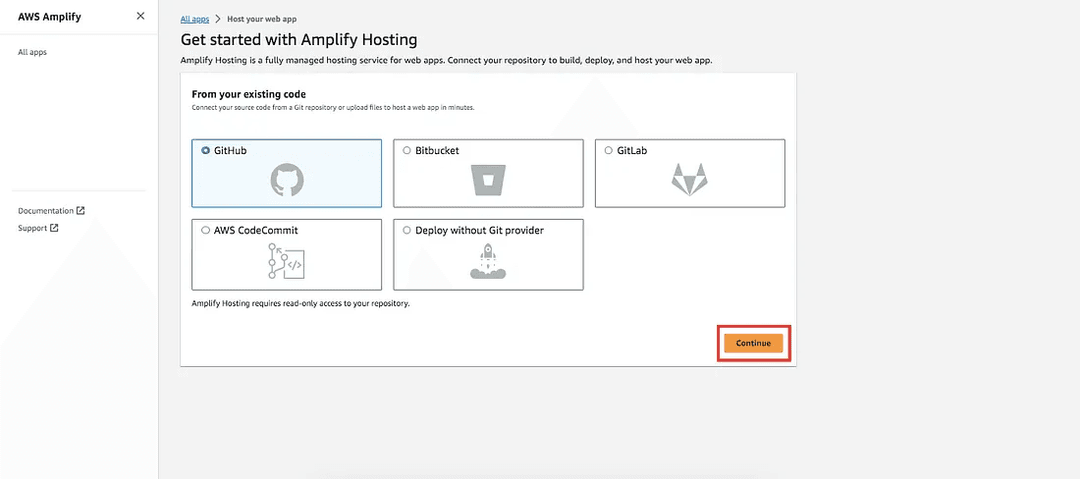Click the Host your web app breadcrumb
1080x479 pixels.
(262, 19)
